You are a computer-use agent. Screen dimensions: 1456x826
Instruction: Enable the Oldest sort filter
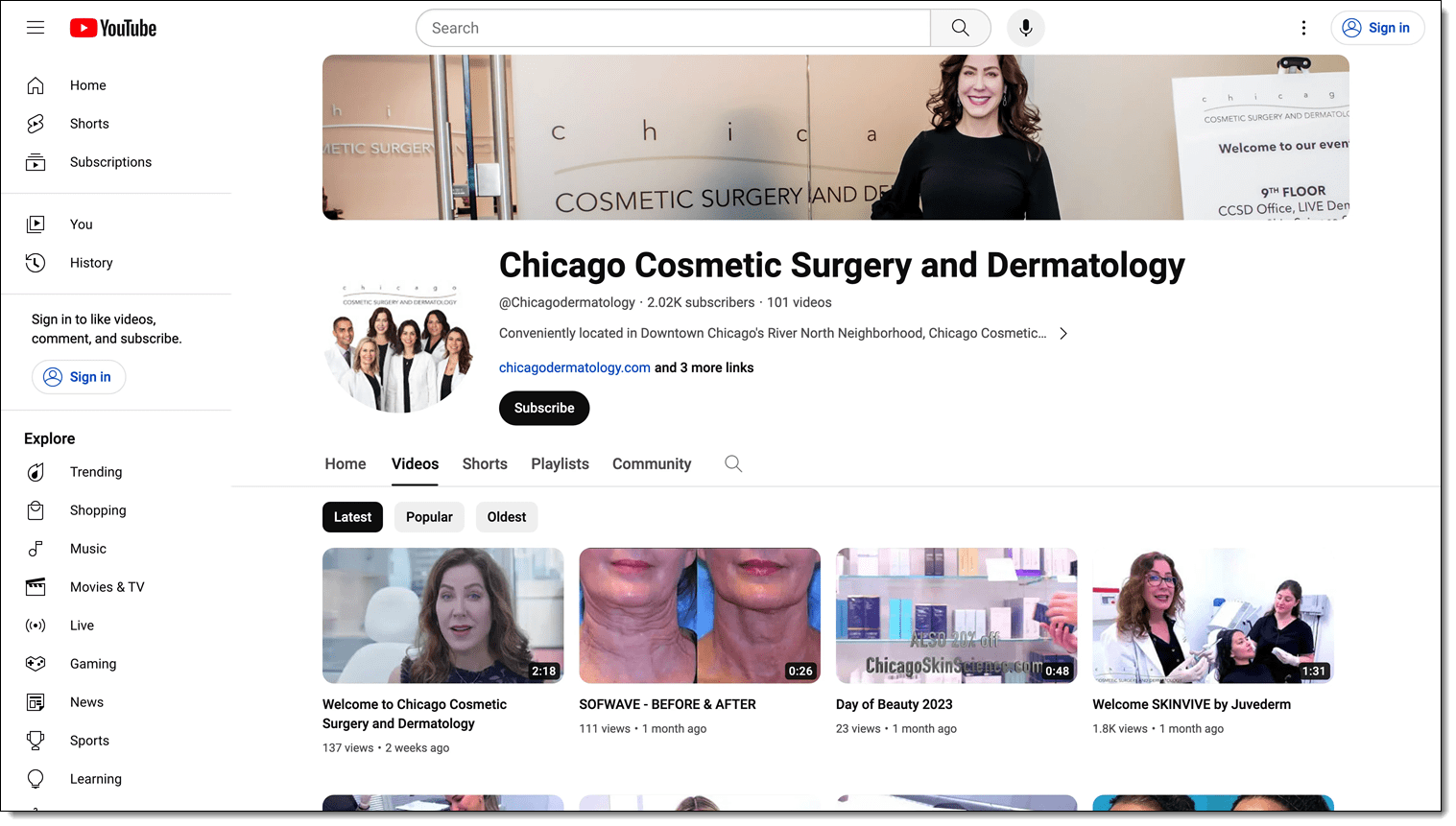[507, 517]
